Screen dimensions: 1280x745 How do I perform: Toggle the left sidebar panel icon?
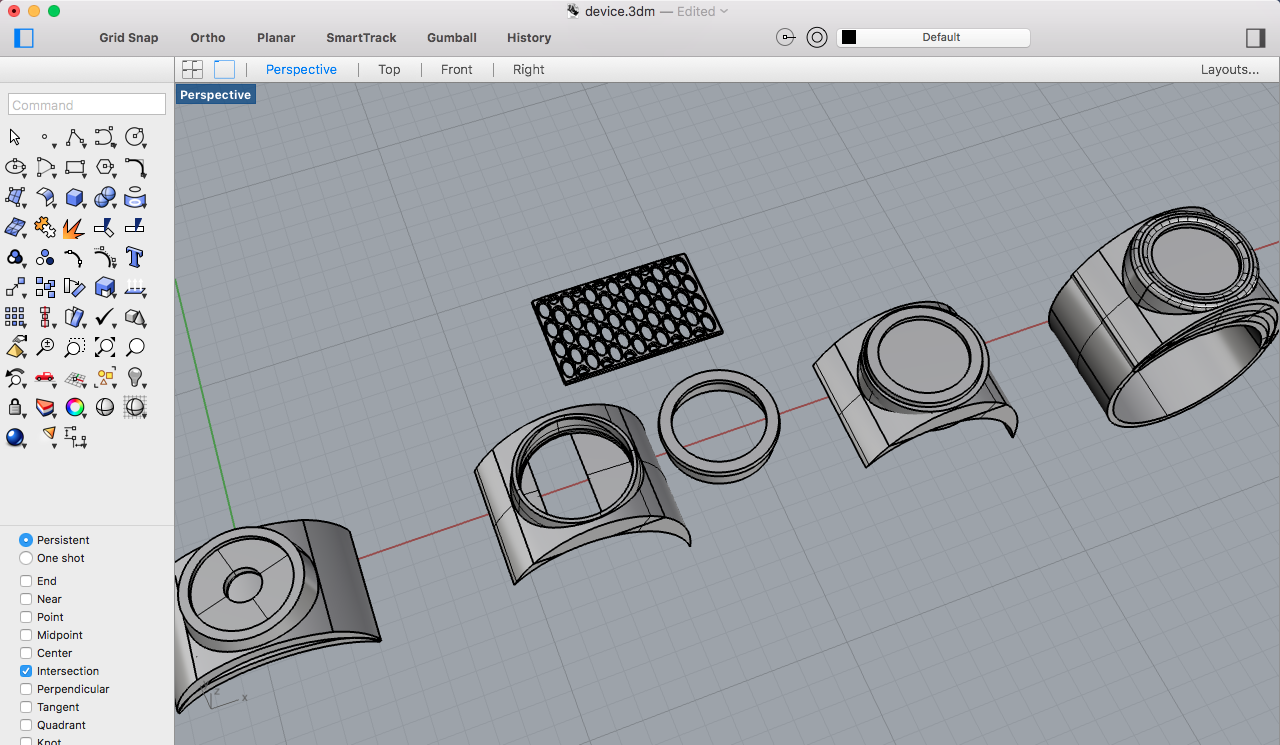[x=24, y=38]
